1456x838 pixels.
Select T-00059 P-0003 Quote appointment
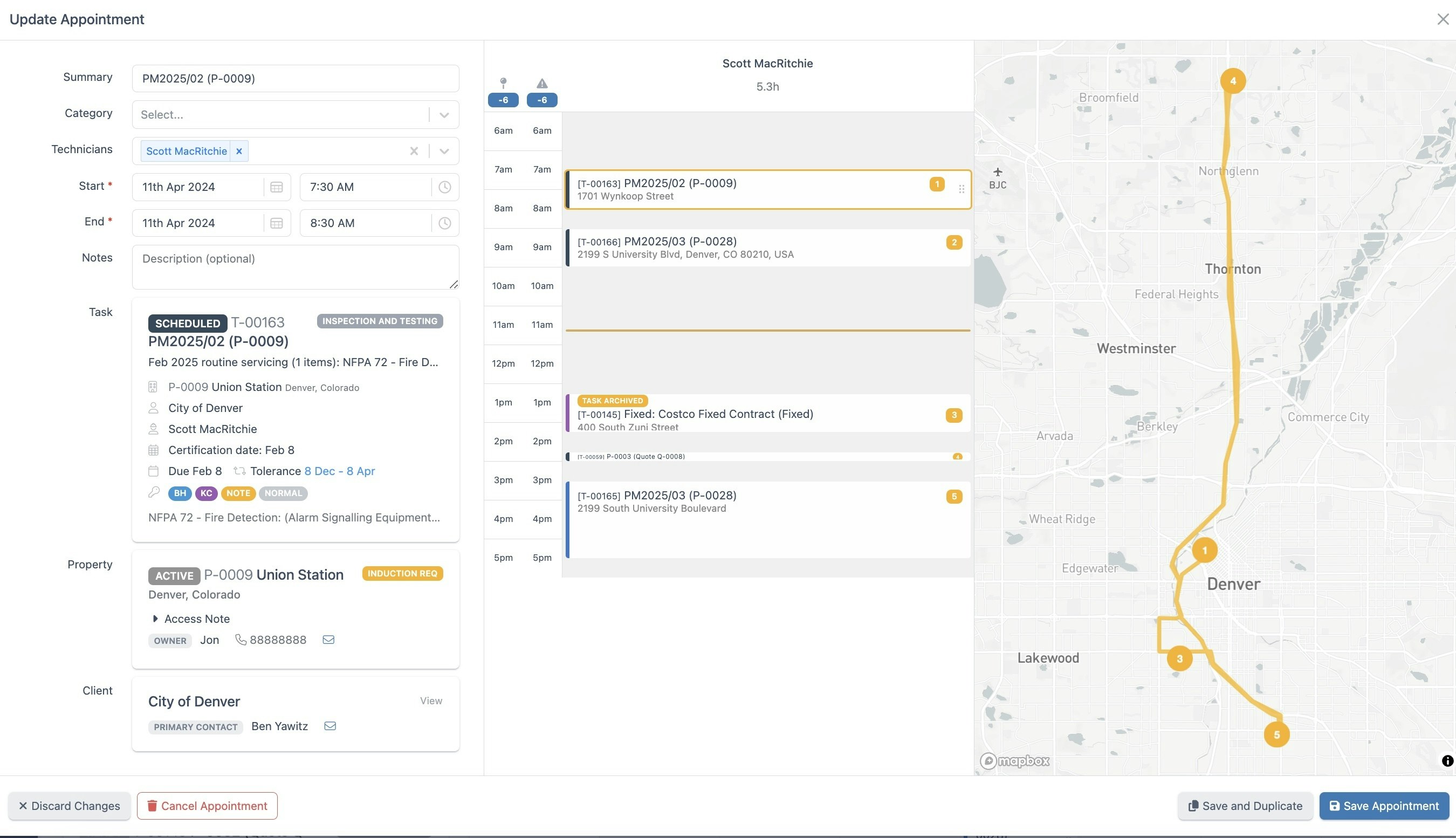(768, 456)
